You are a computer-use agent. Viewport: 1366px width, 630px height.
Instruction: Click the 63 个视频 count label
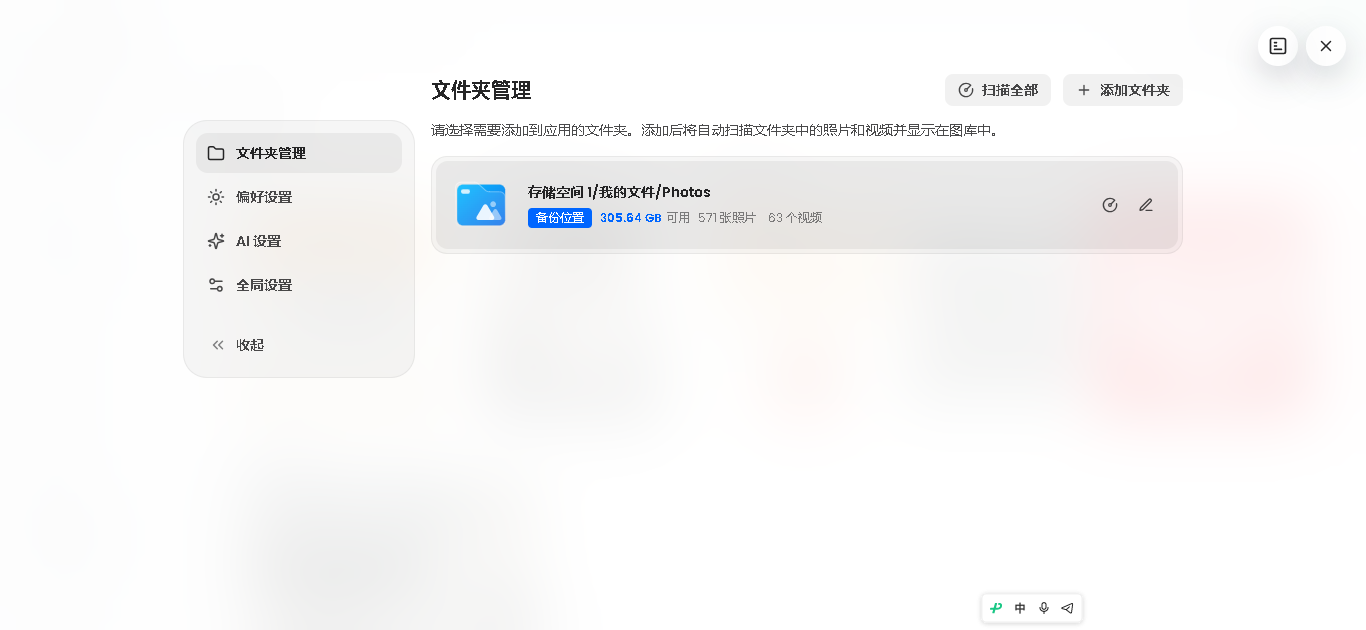click(x=795, y=218)
